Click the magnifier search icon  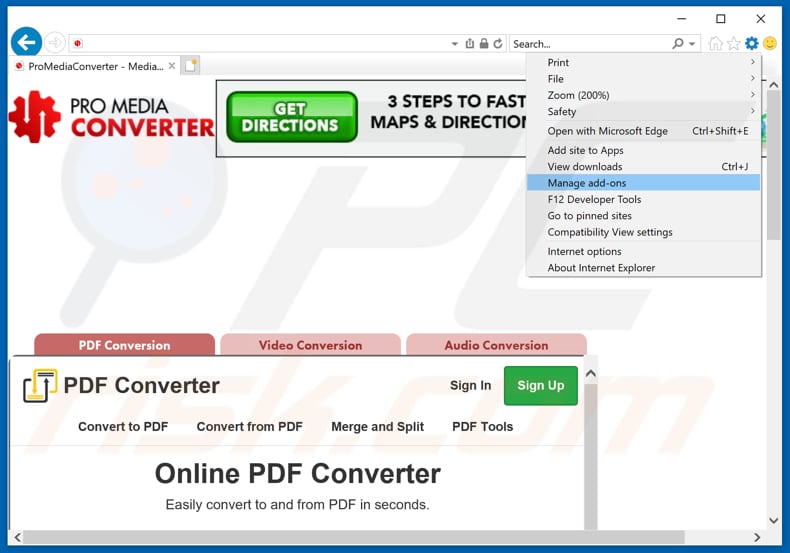678,44
